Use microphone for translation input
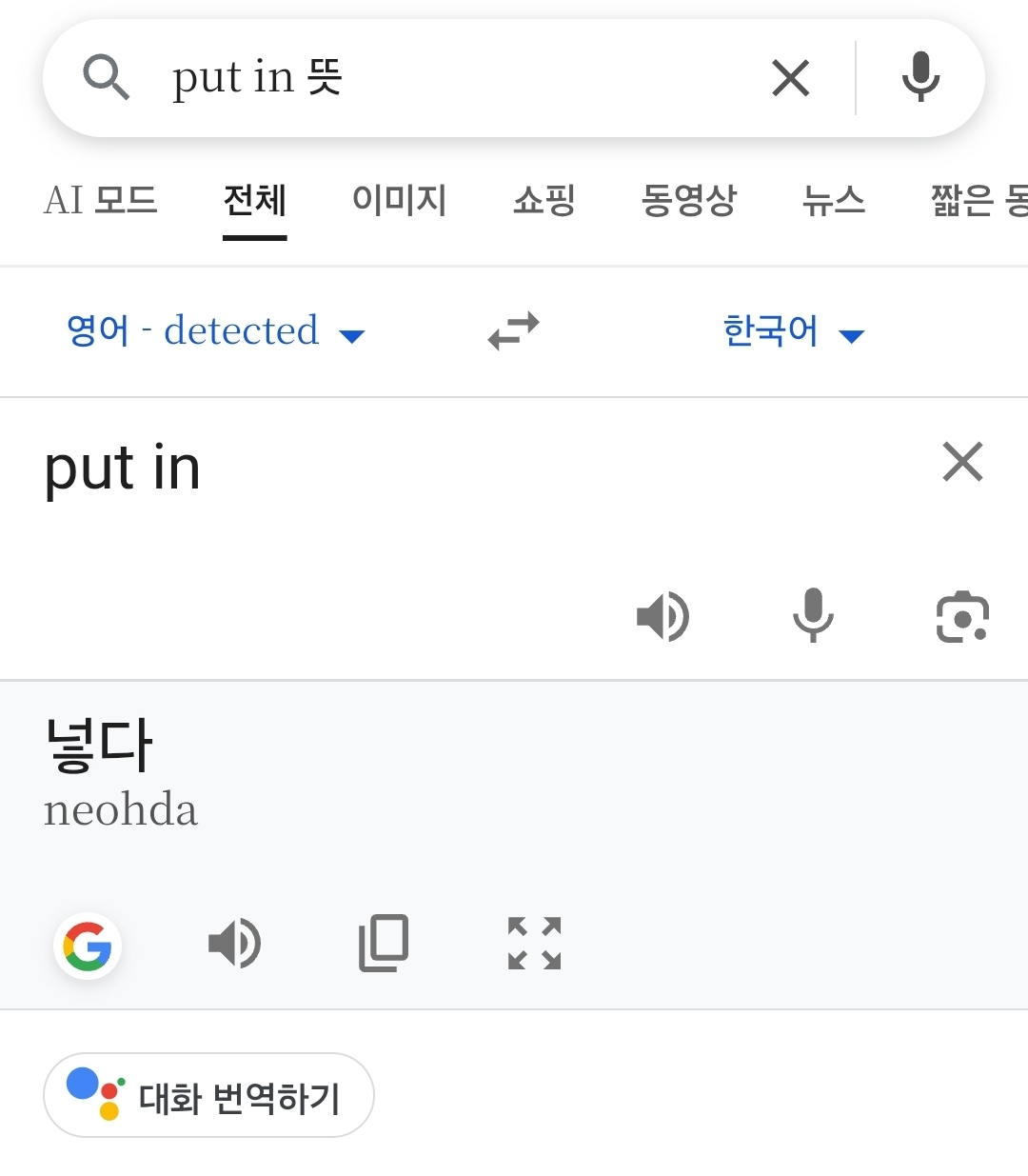The image size is (1028, 1176). point(813,616)
